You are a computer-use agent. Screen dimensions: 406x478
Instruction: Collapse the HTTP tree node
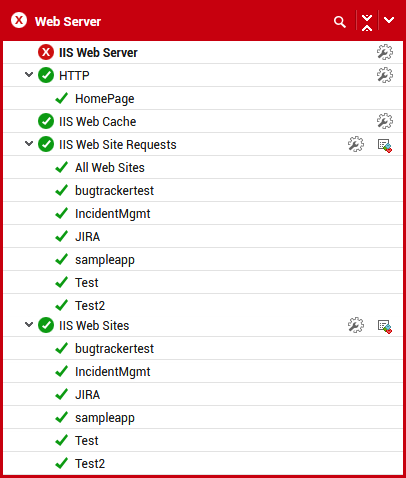(x=29, y=74)
